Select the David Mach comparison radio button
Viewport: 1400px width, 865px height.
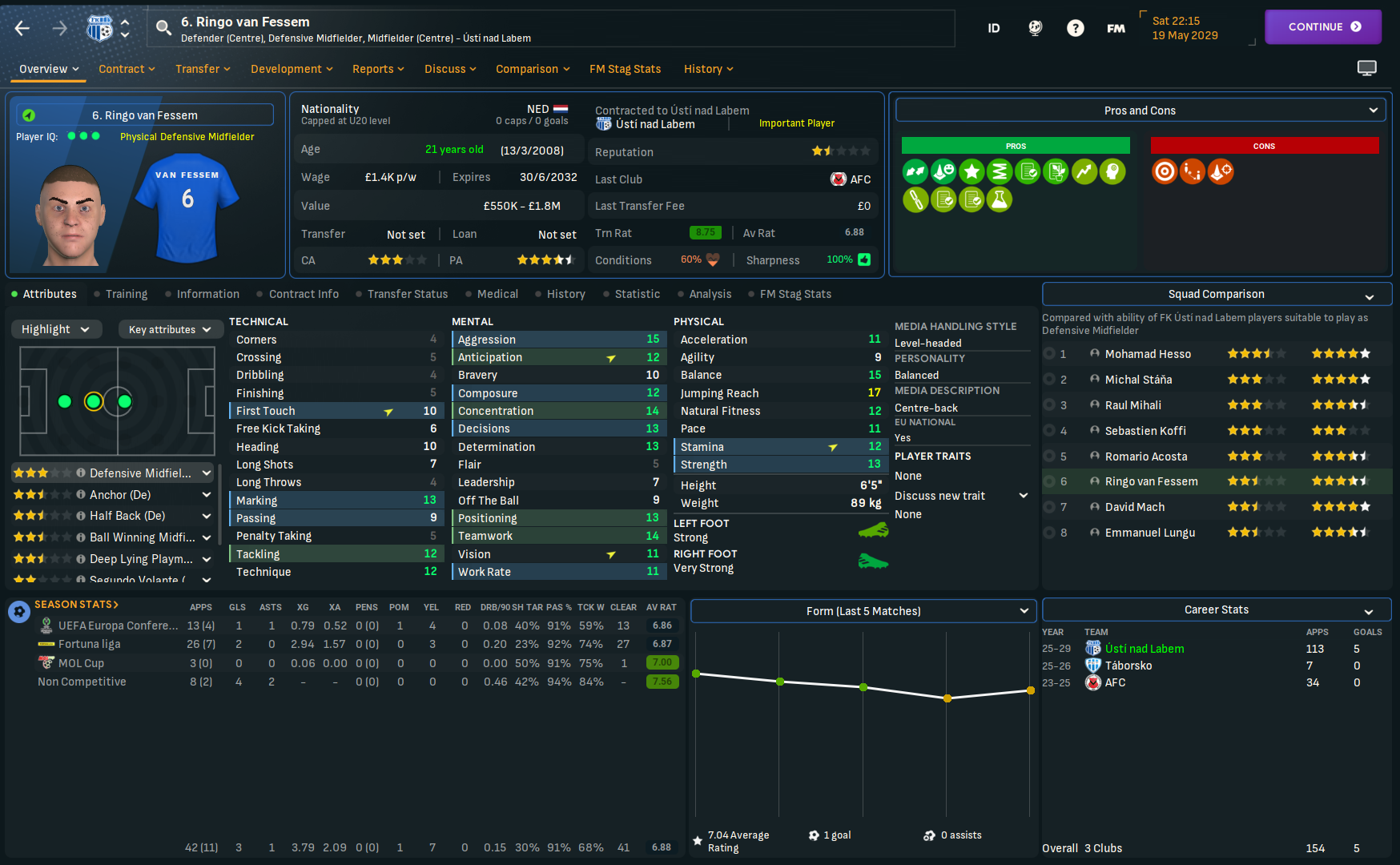coord(1049,507)
